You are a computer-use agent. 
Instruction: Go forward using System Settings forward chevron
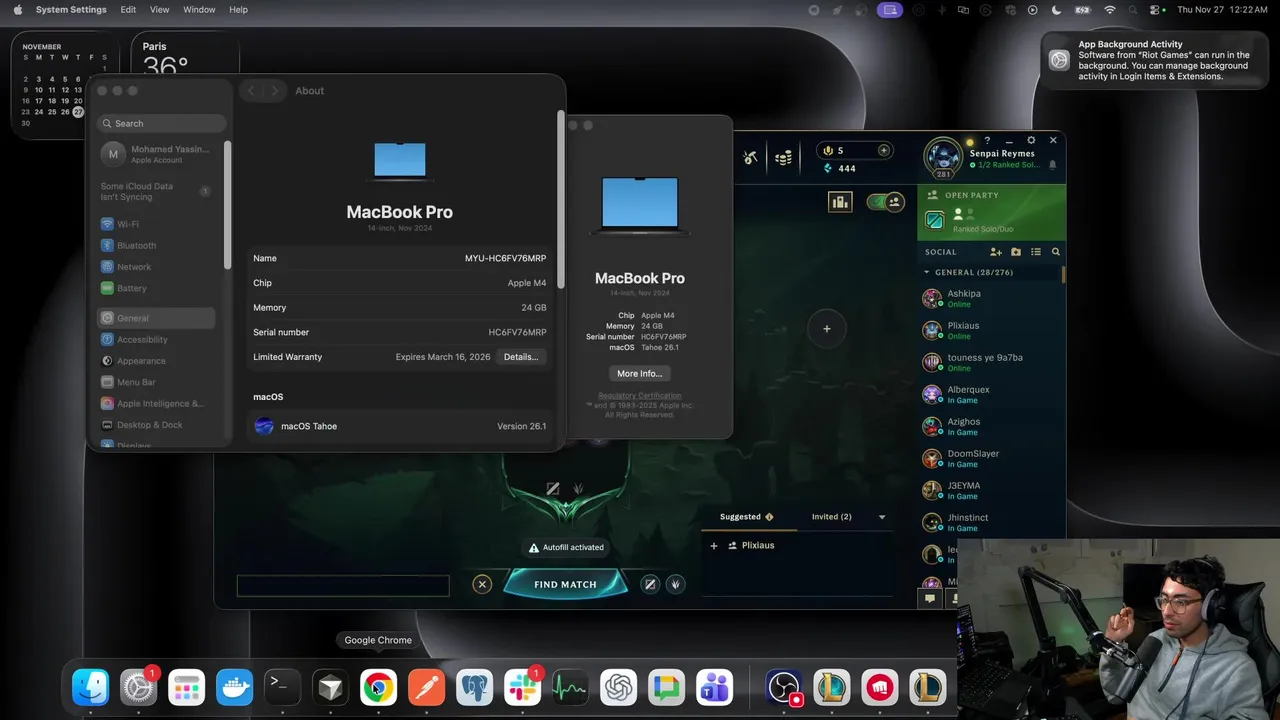tap(275, 90)
